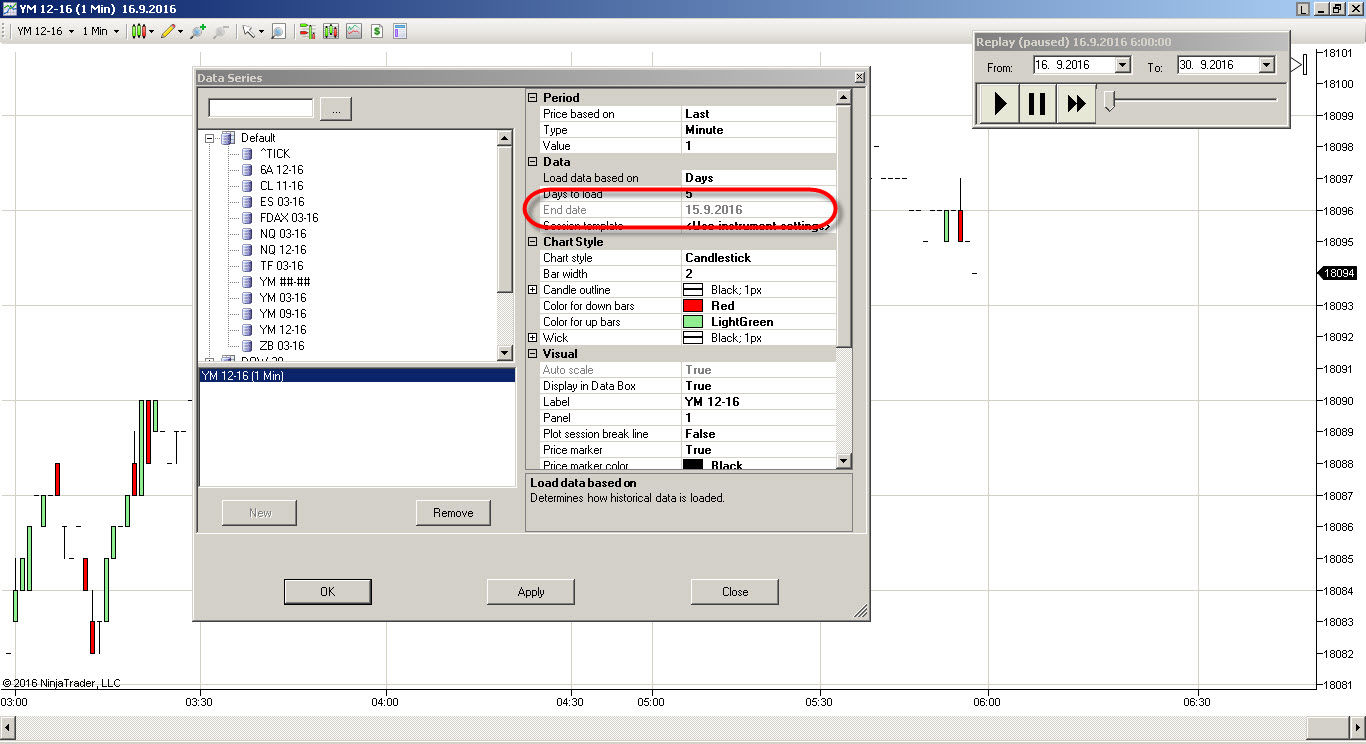The height and width of the screenshot is (744, 1366).
Task: Collapse the Period property section
Action: pyautogui.click(x=532, y=98)
